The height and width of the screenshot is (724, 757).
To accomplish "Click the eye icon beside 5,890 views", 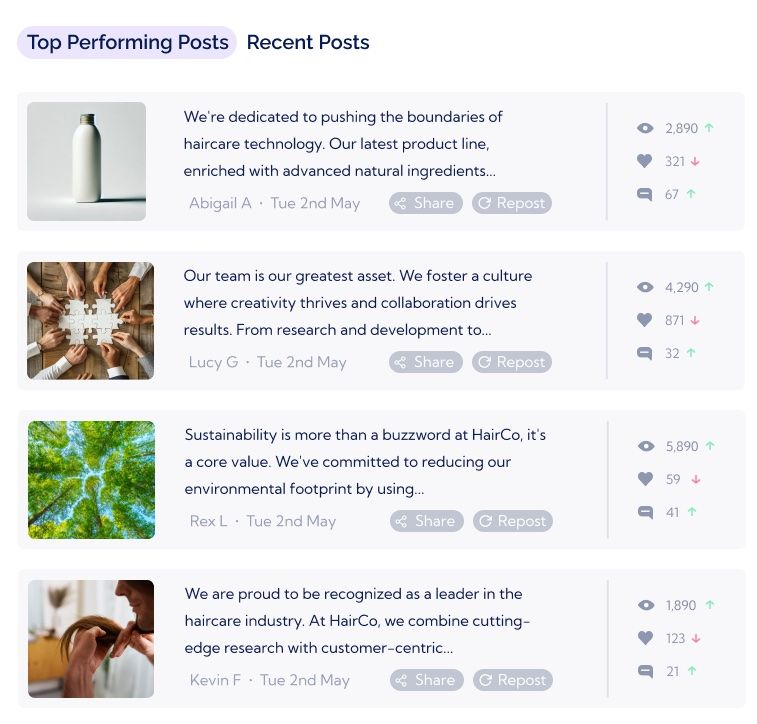I will click(645, 447).
